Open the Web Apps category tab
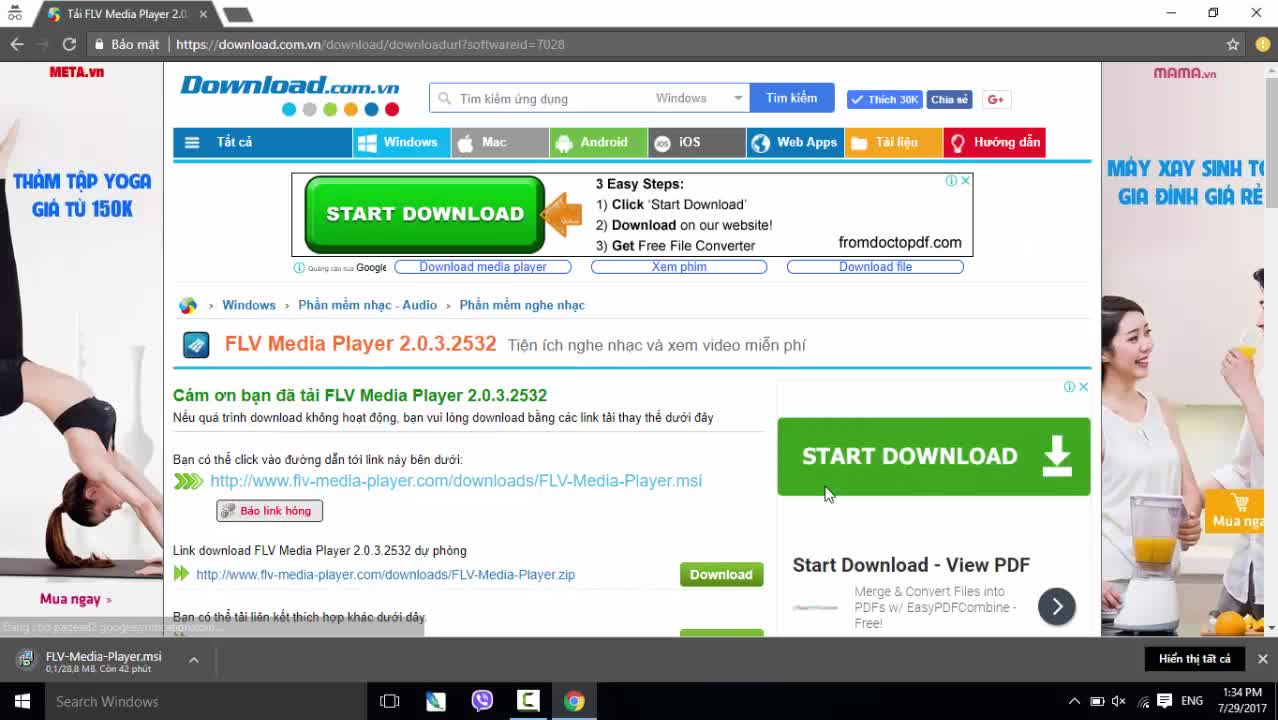The height and width of the screenshot is (720, 1278). pyautogui.click(x=795, y=142)
